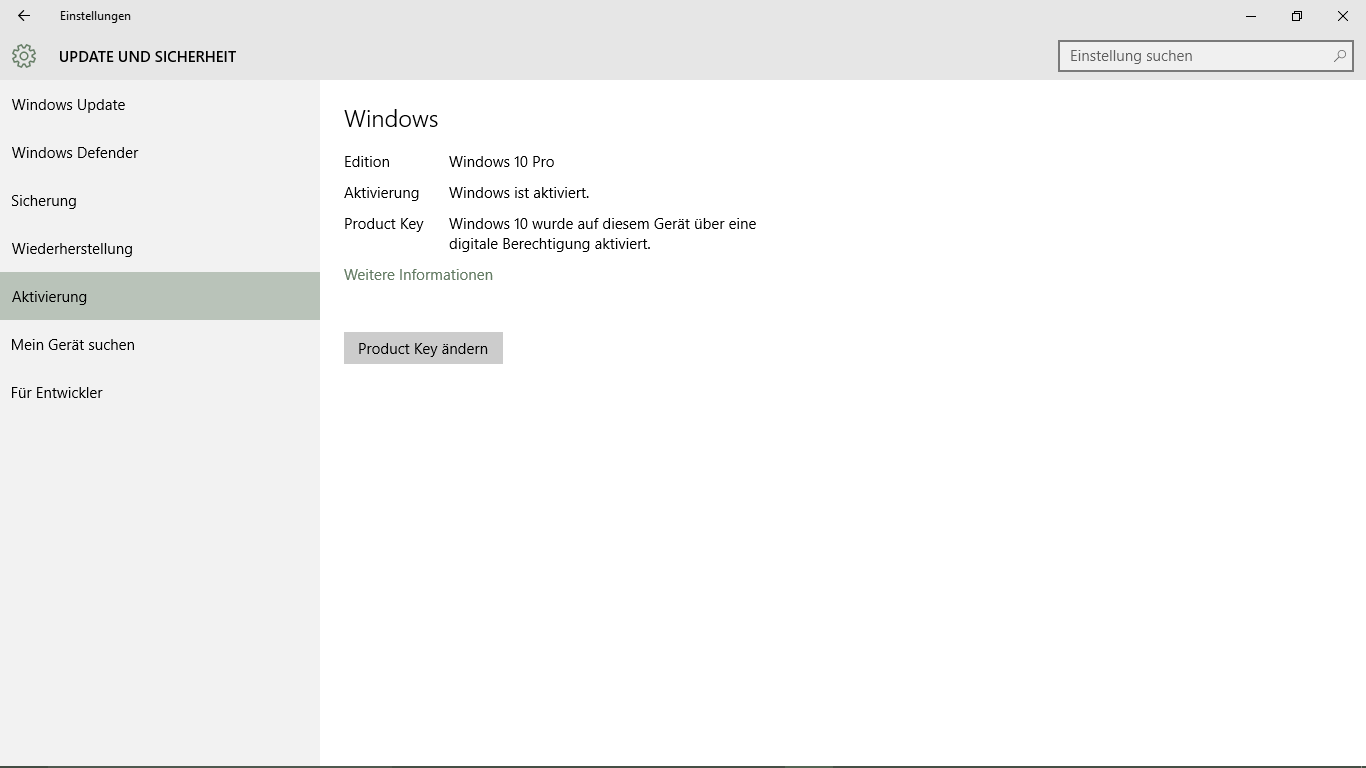Restore down the Einstellungen window
1366x768 pixels.
1297,16
